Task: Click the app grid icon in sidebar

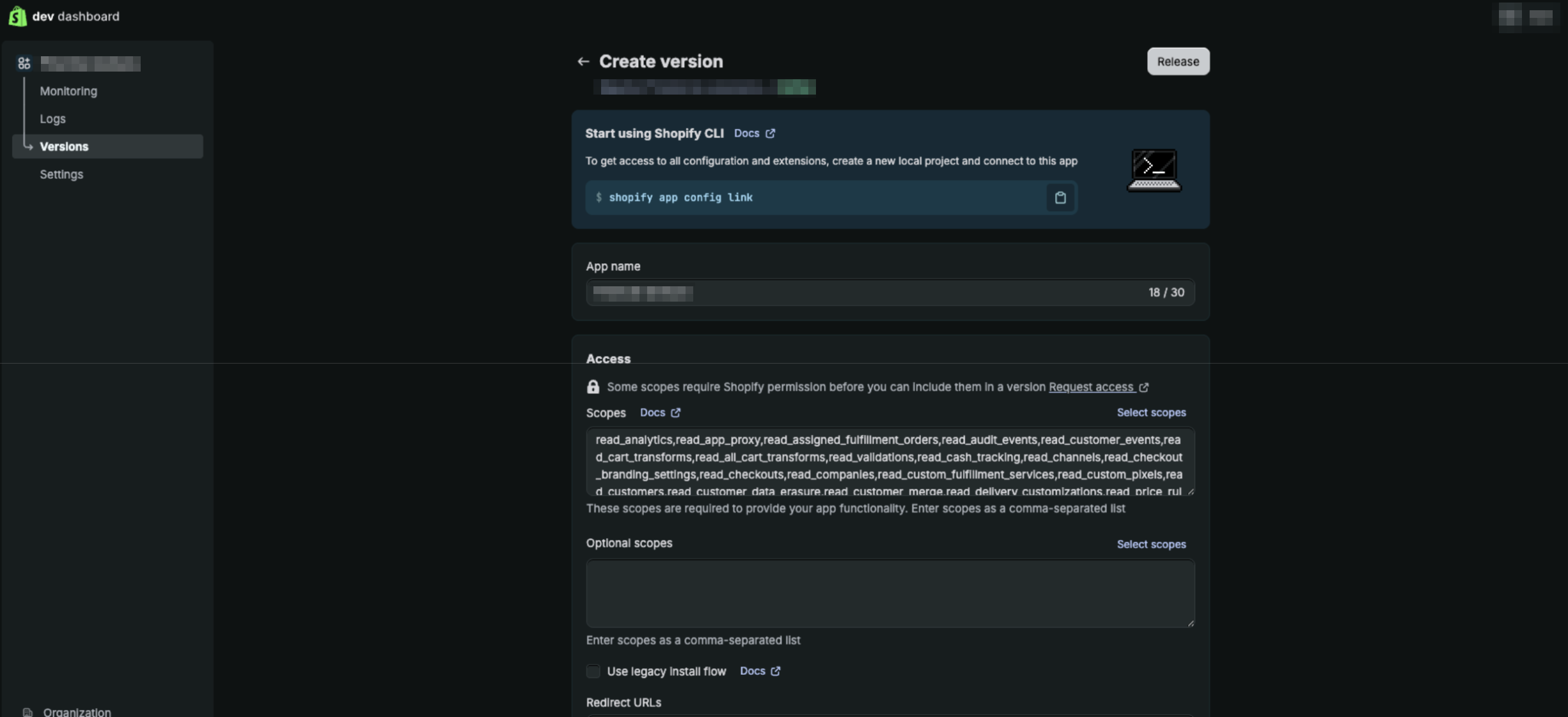Action: click(24, 63)
